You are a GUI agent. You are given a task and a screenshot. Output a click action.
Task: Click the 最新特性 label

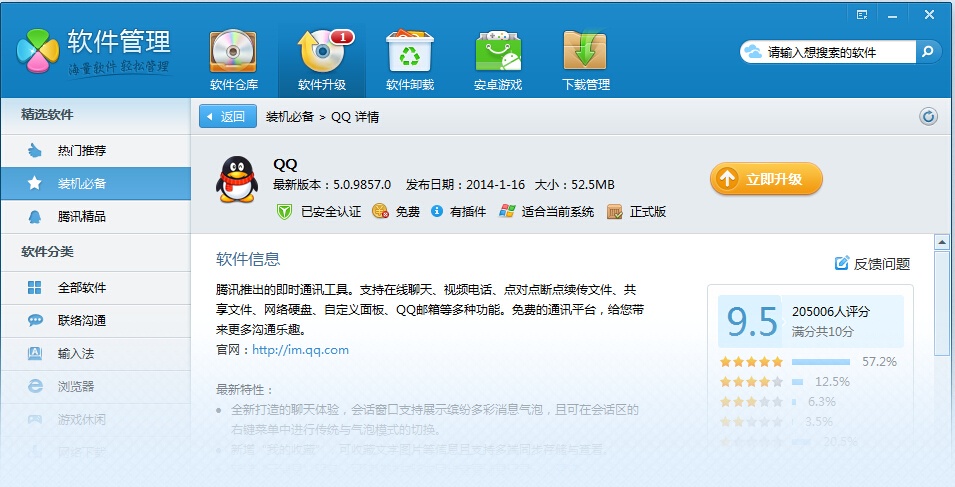(x=245, y=390)
